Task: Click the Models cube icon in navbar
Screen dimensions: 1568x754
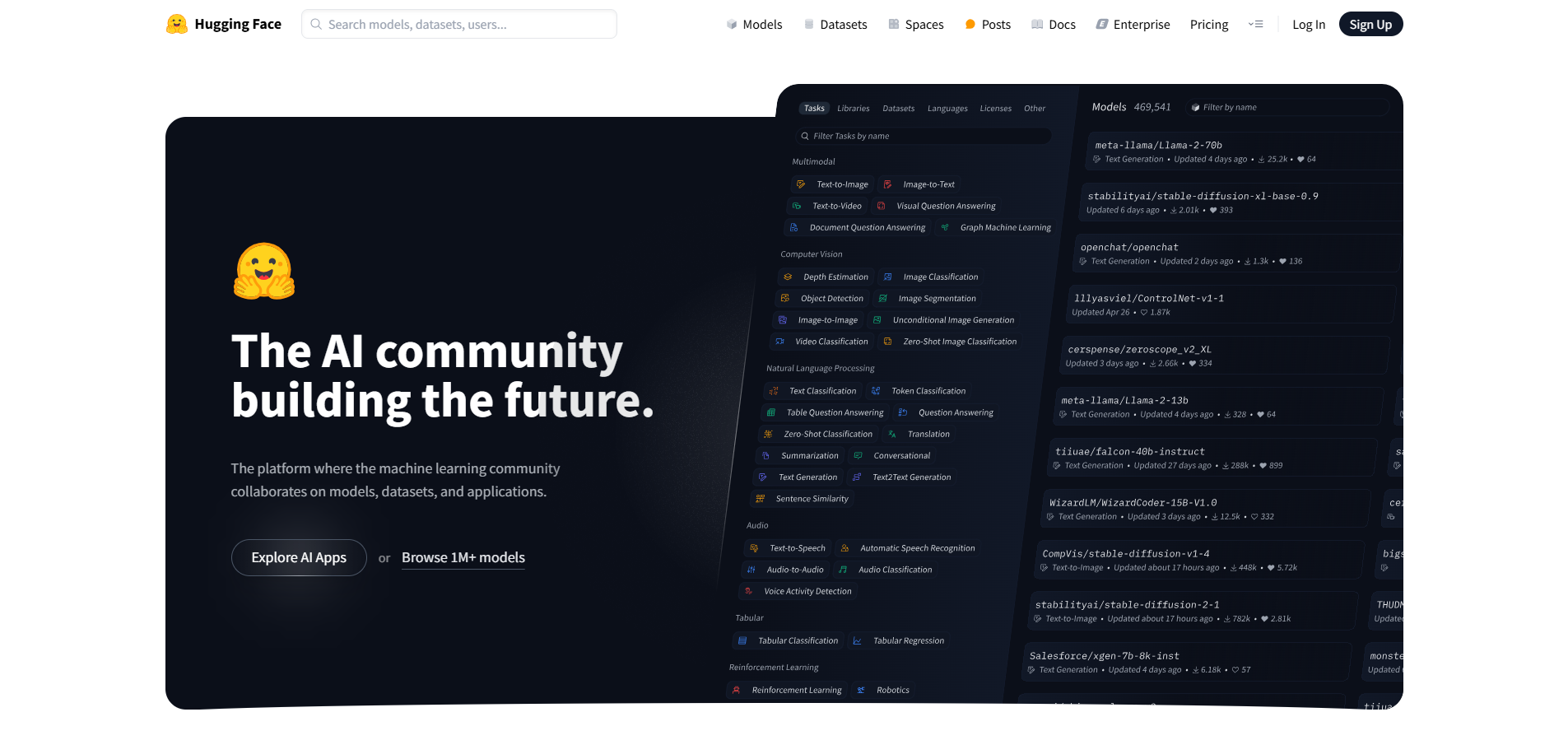Action: (x=731, y=25)
